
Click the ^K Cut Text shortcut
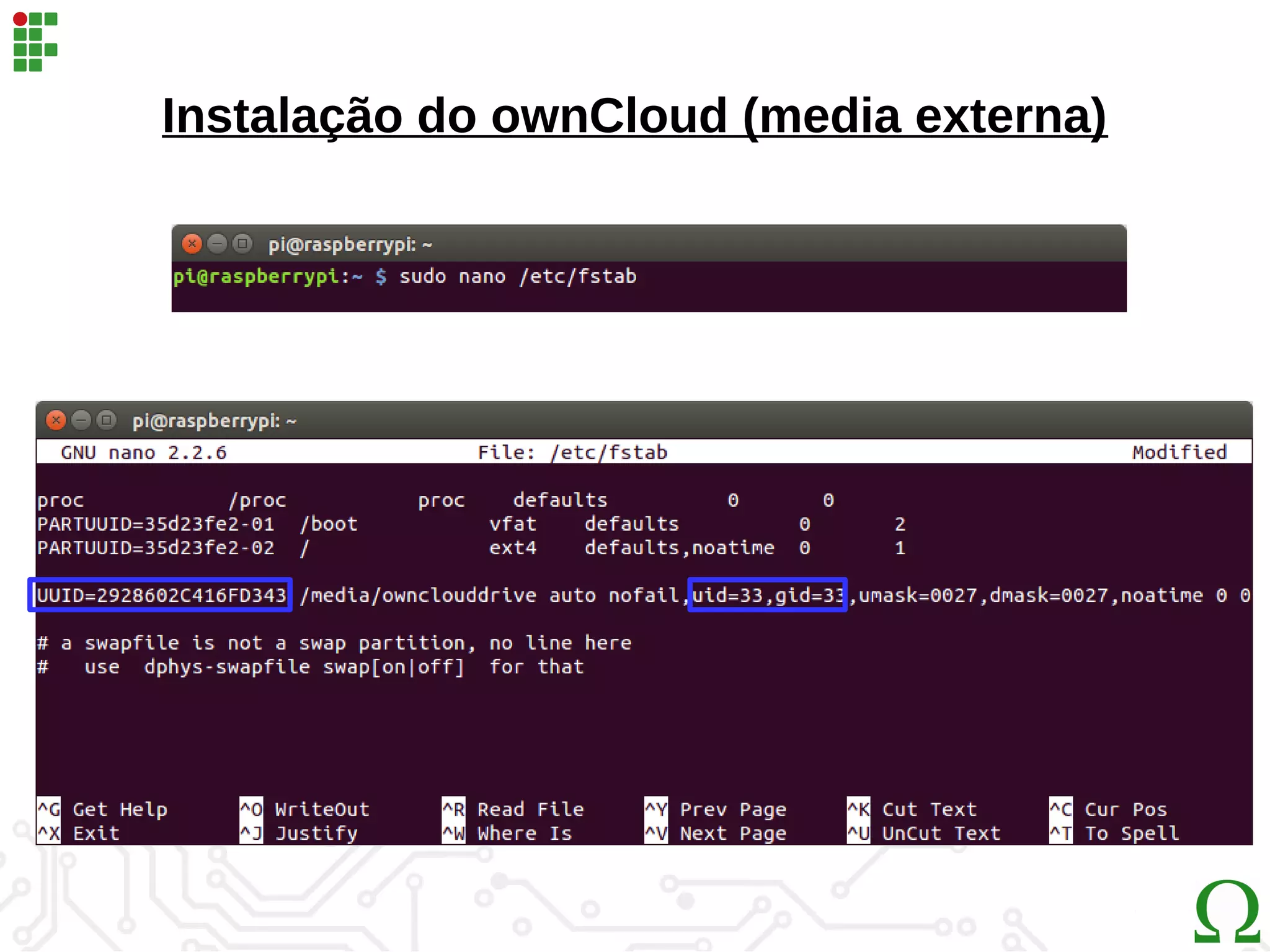(912, 809)
